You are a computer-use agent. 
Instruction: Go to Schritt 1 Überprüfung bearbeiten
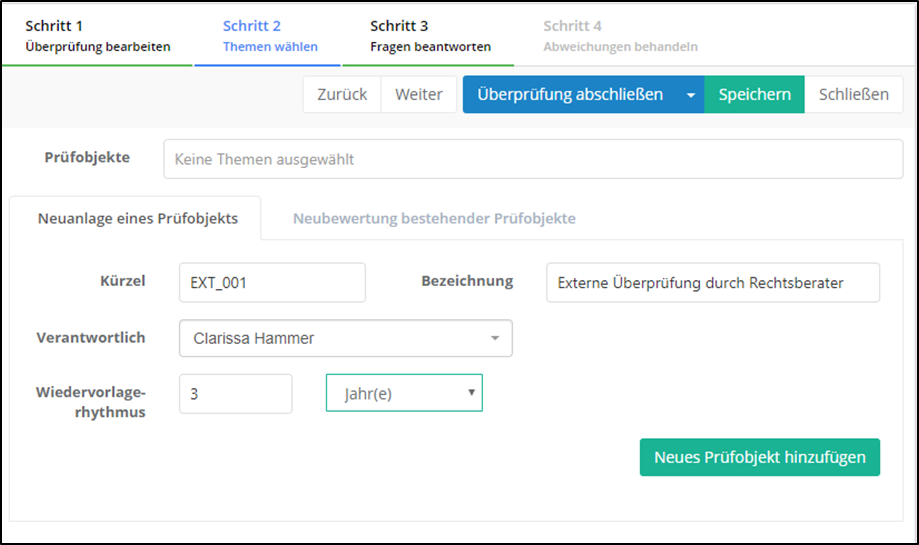97,36
